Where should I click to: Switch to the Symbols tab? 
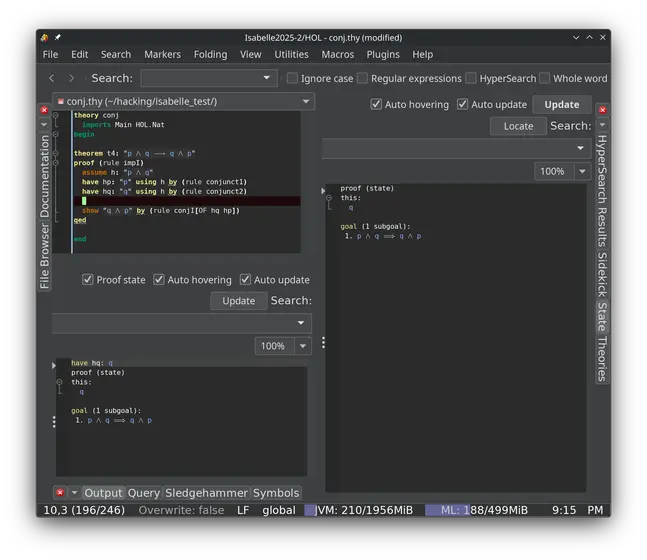(x=276, y=493)
